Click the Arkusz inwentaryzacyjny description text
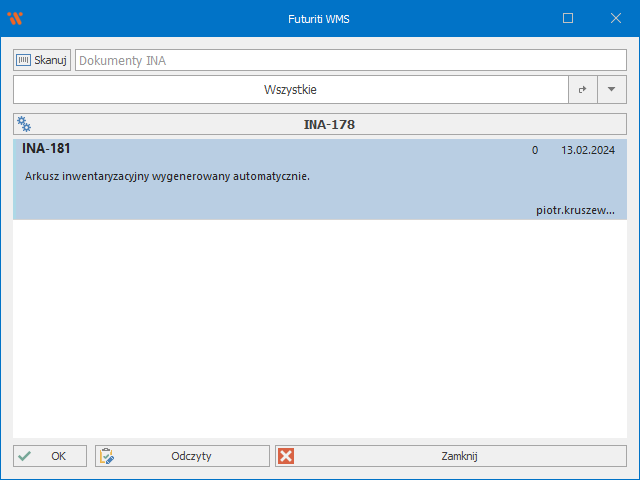 (167, 176)
